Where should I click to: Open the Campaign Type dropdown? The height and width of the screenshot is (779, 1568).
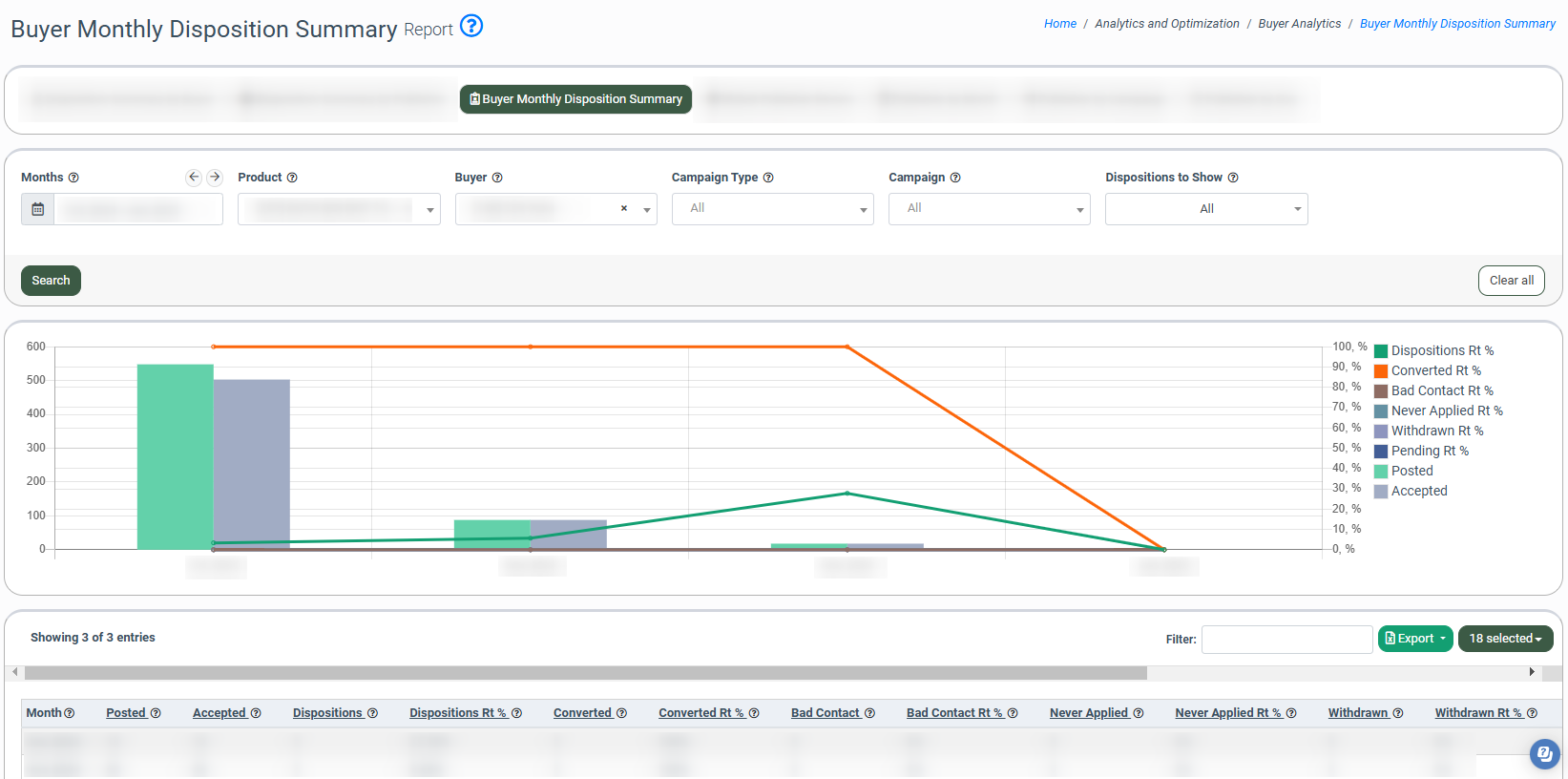(772, 209)
